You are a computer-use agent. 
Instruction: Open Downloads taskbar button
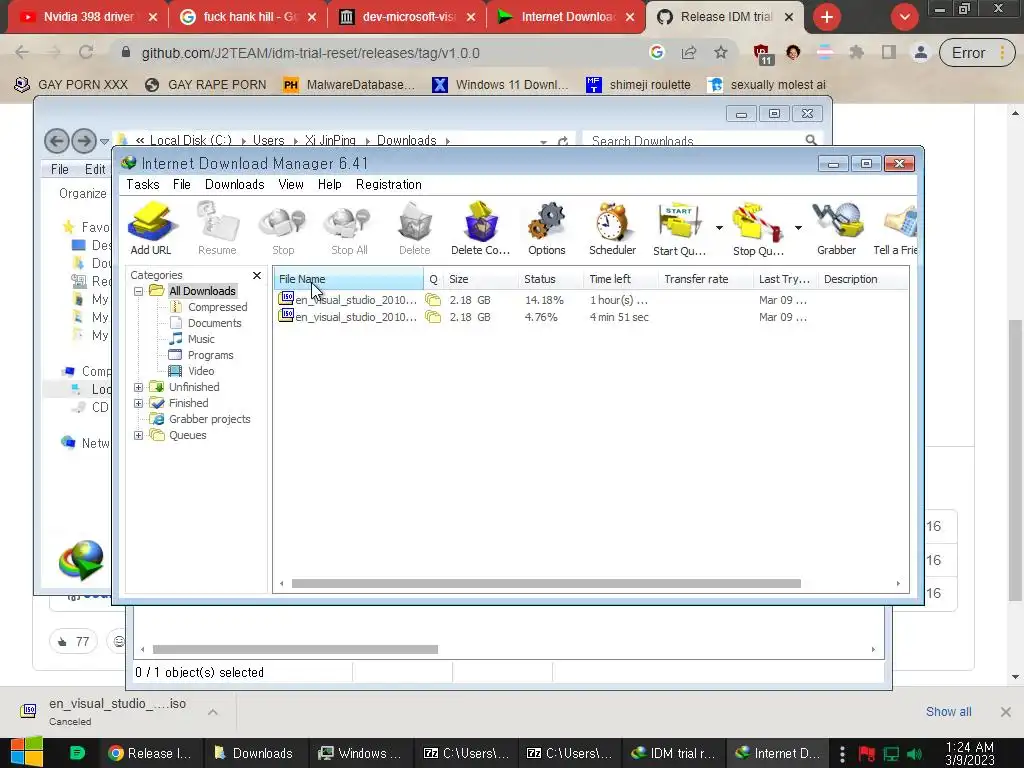point(254,753)
